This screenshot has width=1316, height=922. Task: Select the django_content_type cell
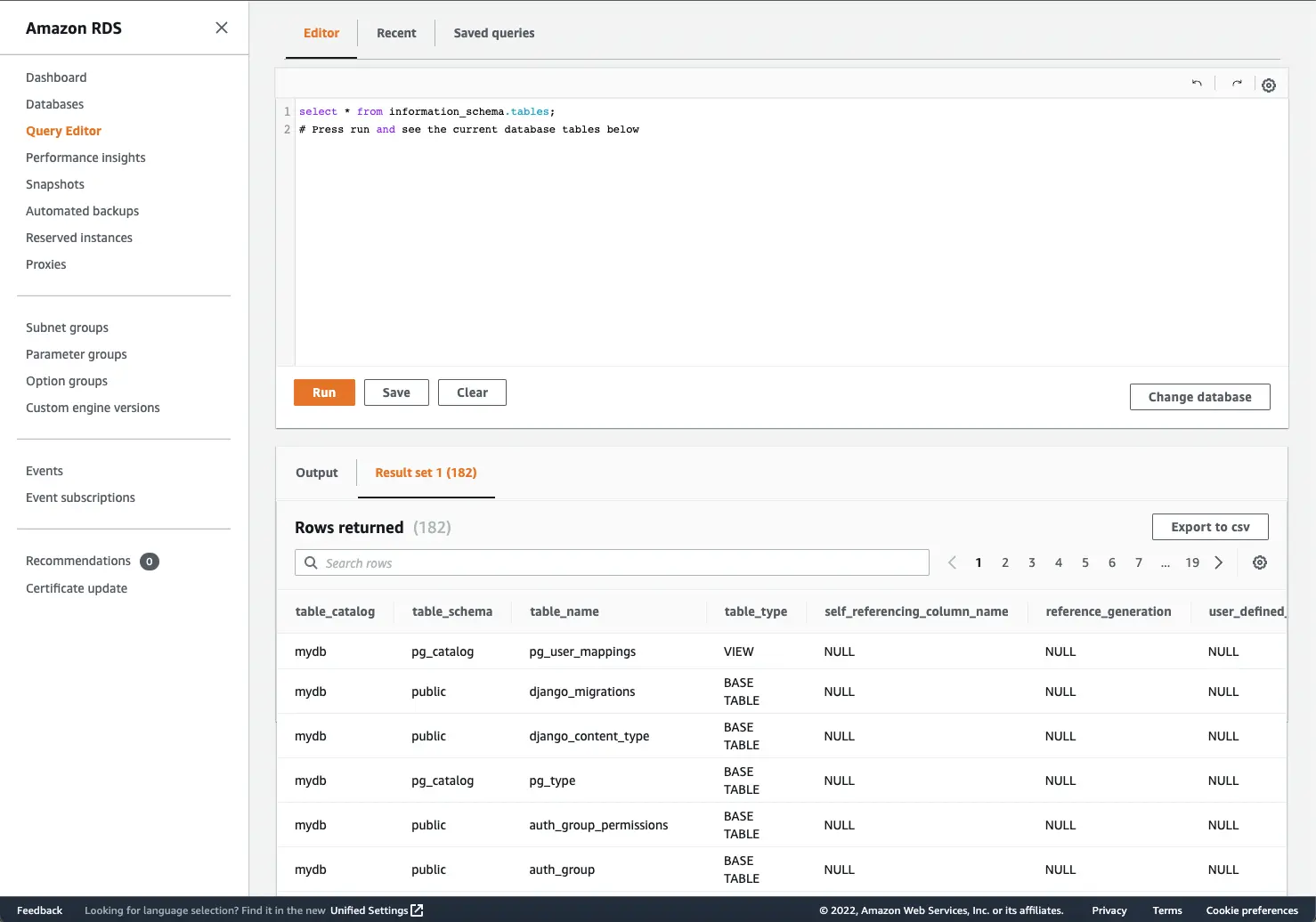(x=589, y=736)
